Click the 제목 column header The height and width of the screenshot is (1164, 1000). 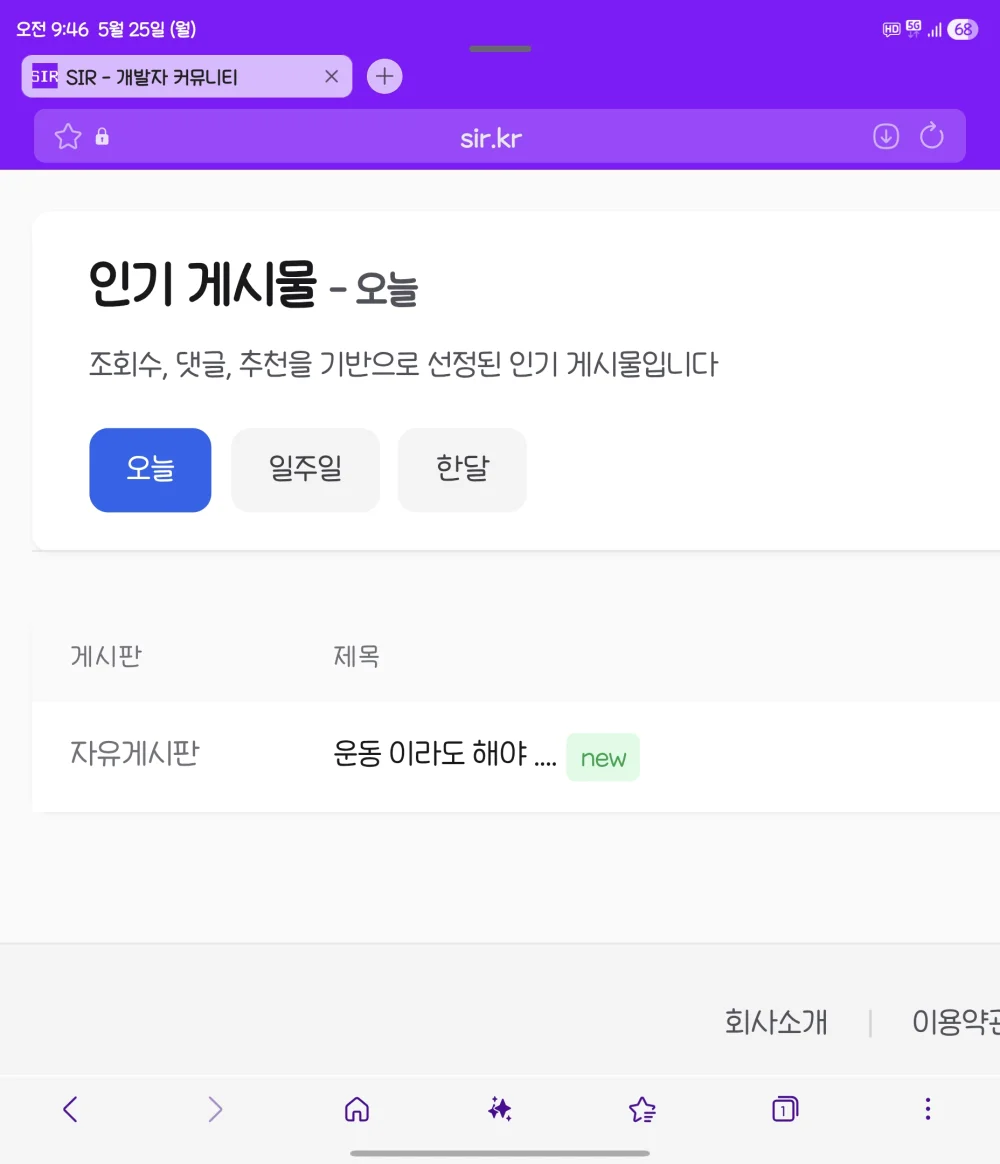(356, 656)
